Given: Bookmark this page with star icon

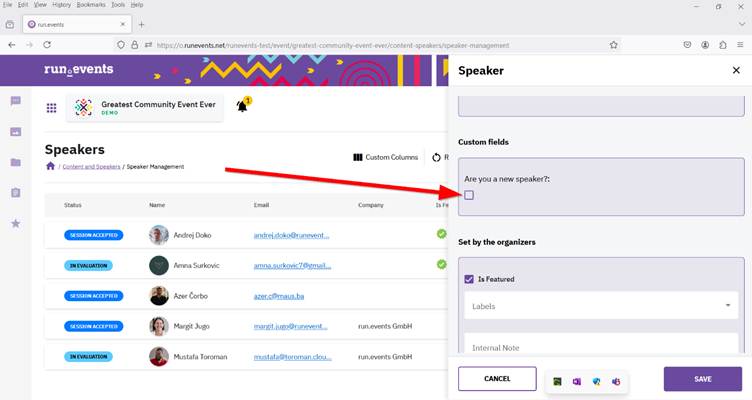Looking at the screenshot, I should 613,45.
